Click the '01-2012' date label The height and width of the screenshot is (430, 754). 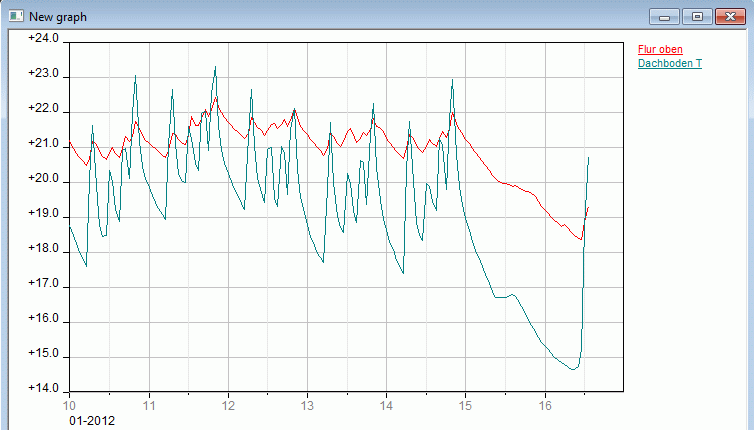(x=92, y=421)
